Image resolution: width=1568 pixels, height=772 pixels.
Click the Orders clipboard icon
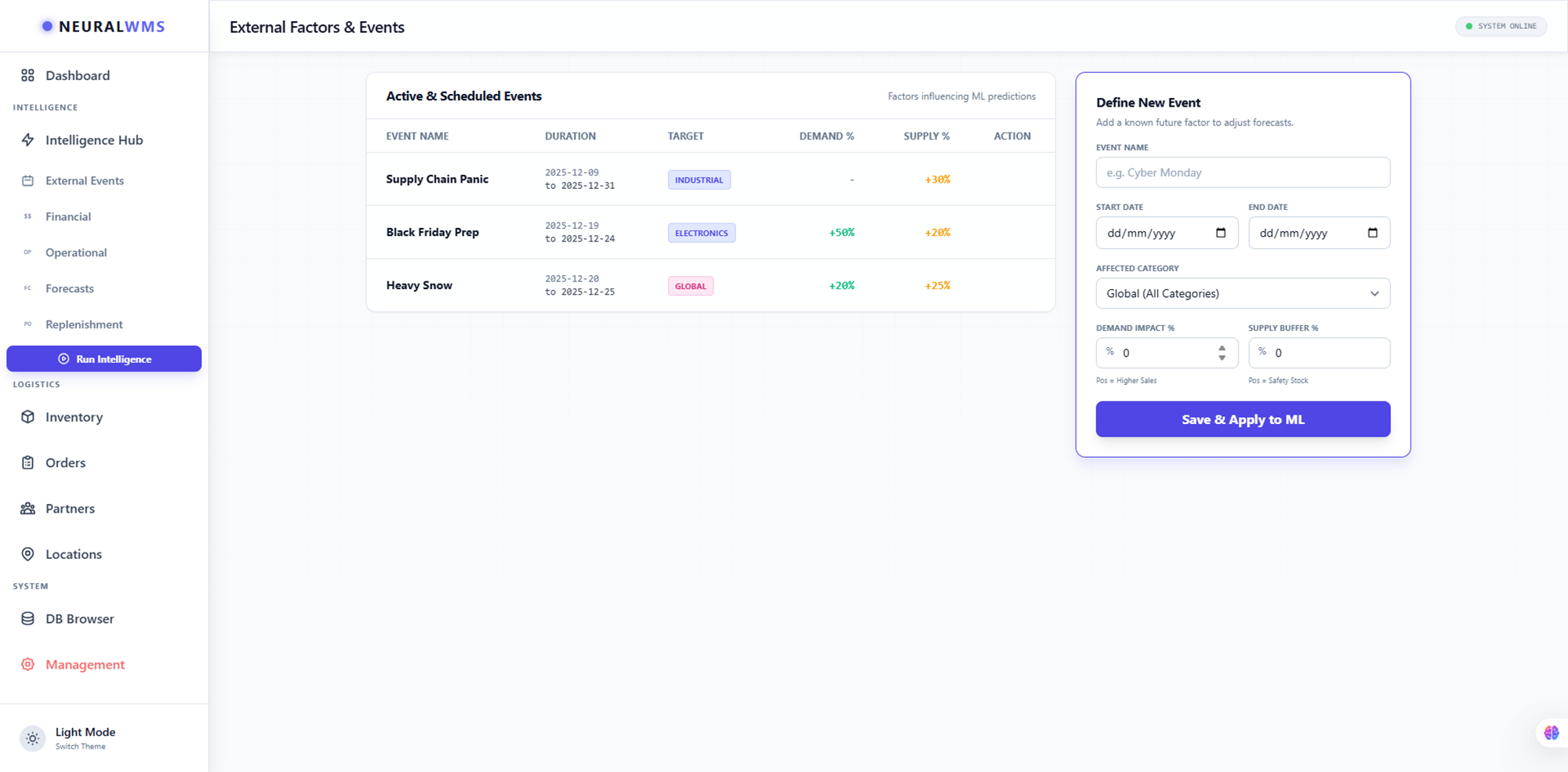[x=28, y=462]
